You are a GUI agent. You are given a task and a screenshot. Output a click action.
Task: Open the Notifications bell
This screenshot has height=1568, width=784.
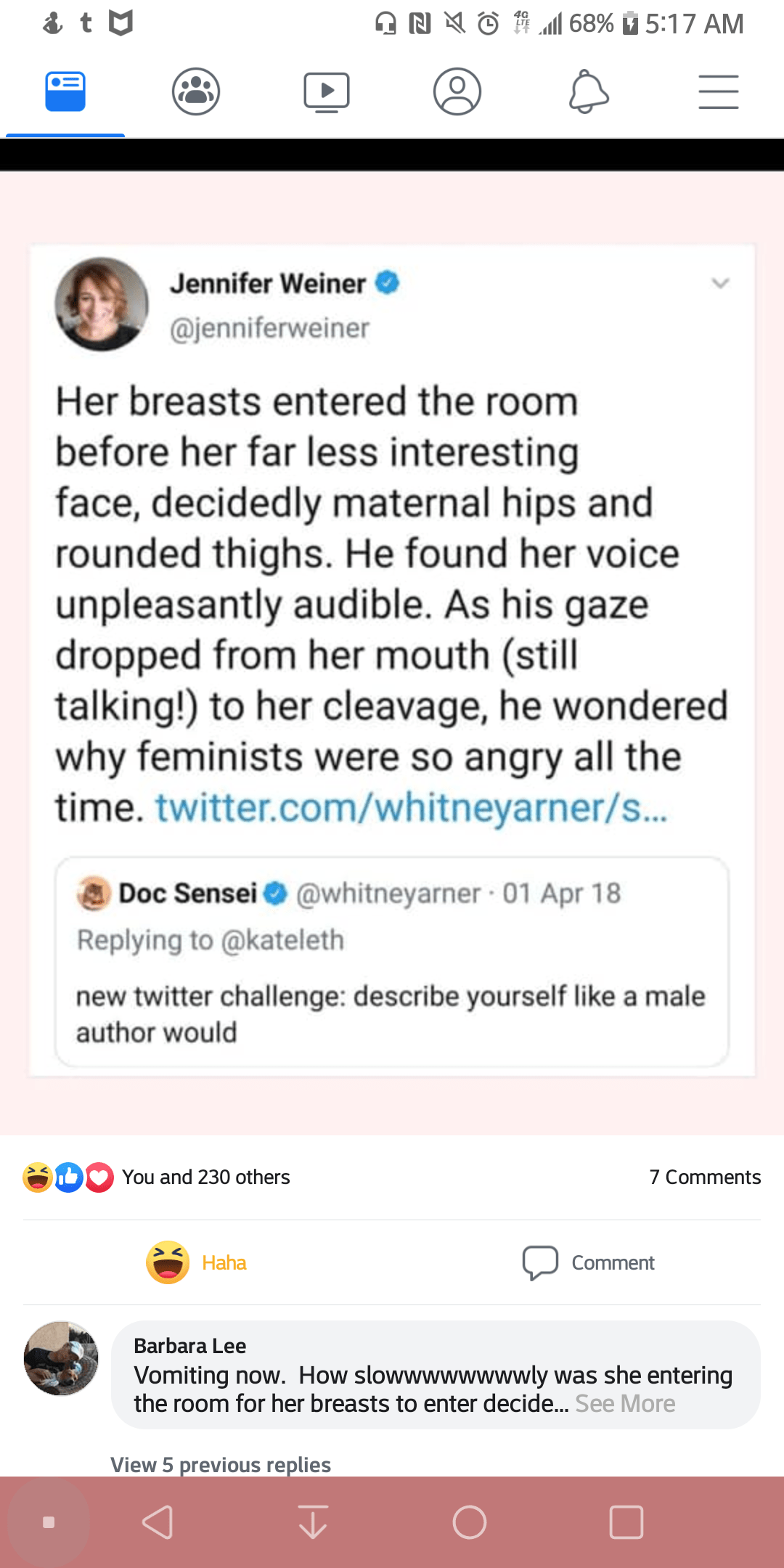point(588,92)
